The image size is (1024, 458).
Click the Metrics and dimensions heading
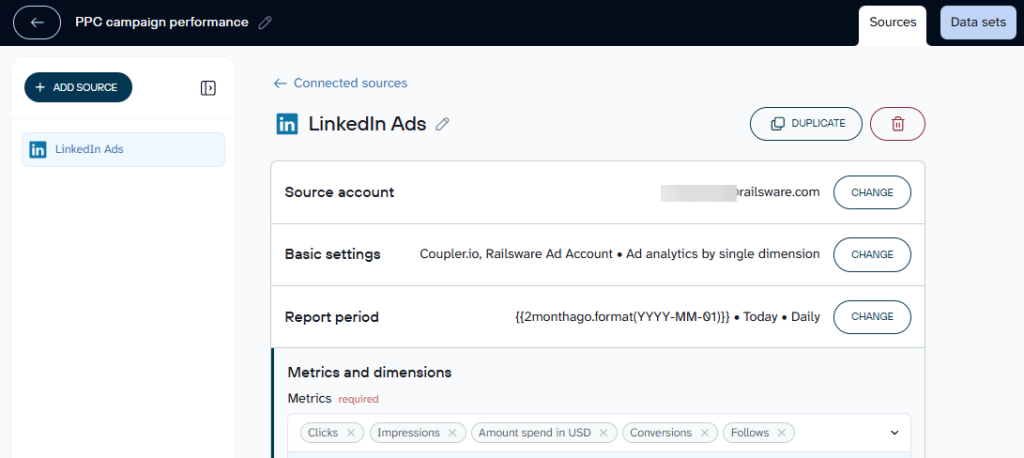(370, 372)
